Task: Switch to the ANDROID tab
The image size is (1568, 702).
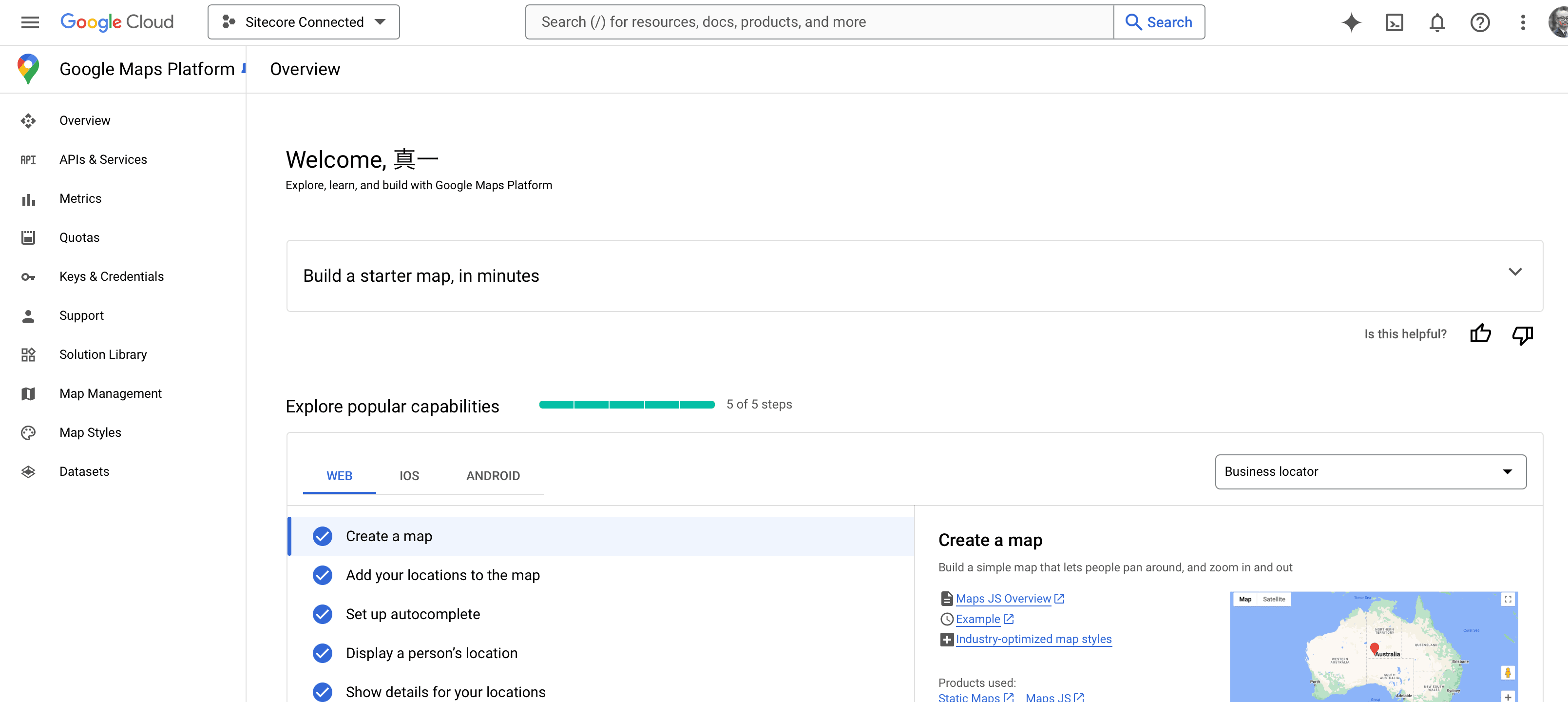Action: point(493,475)
